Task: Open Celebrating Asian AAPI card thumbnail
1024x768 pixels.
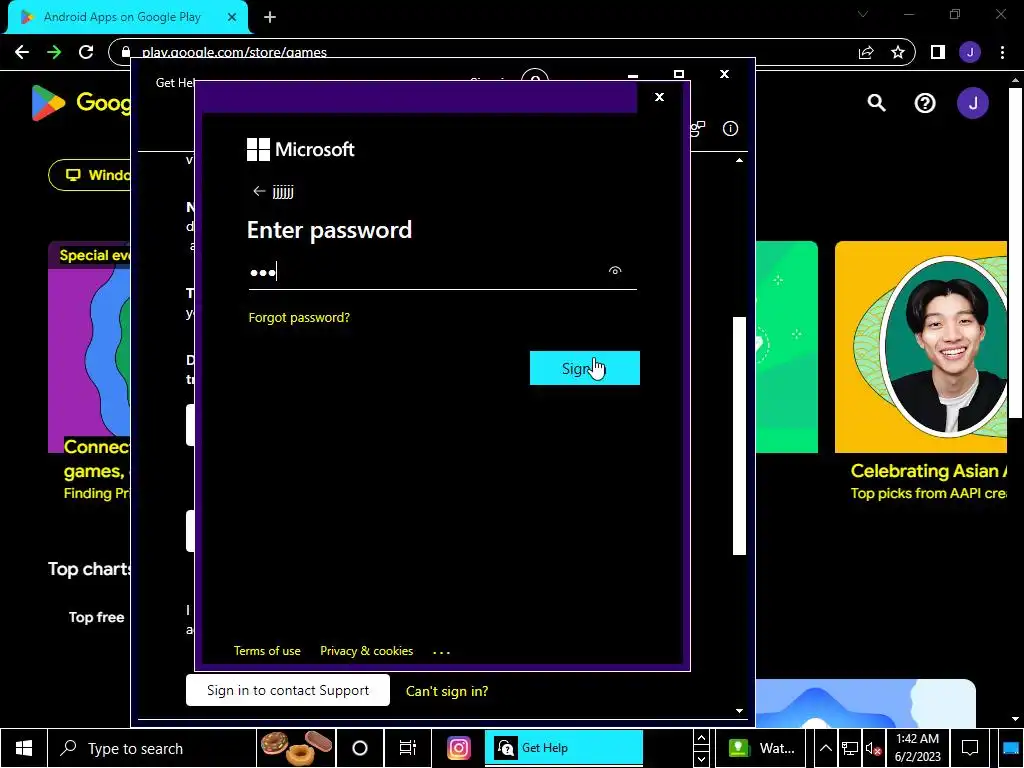Action: tap(920, 347)
